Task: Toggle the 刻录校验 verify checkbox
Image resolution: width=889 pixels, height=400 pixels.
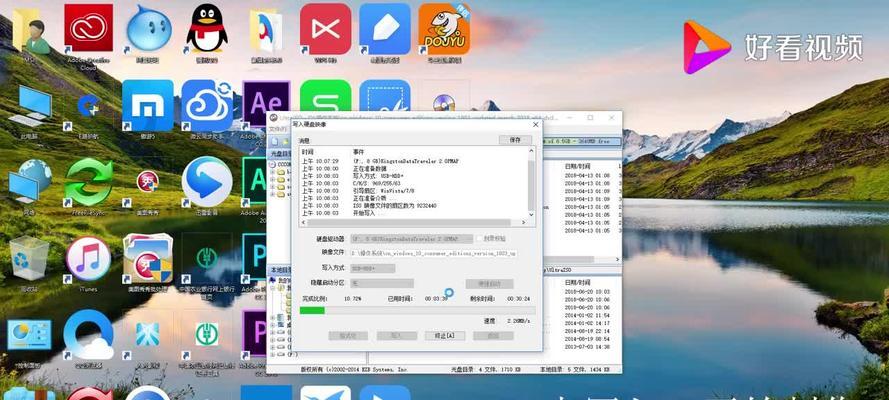Action: coord(480,239)
